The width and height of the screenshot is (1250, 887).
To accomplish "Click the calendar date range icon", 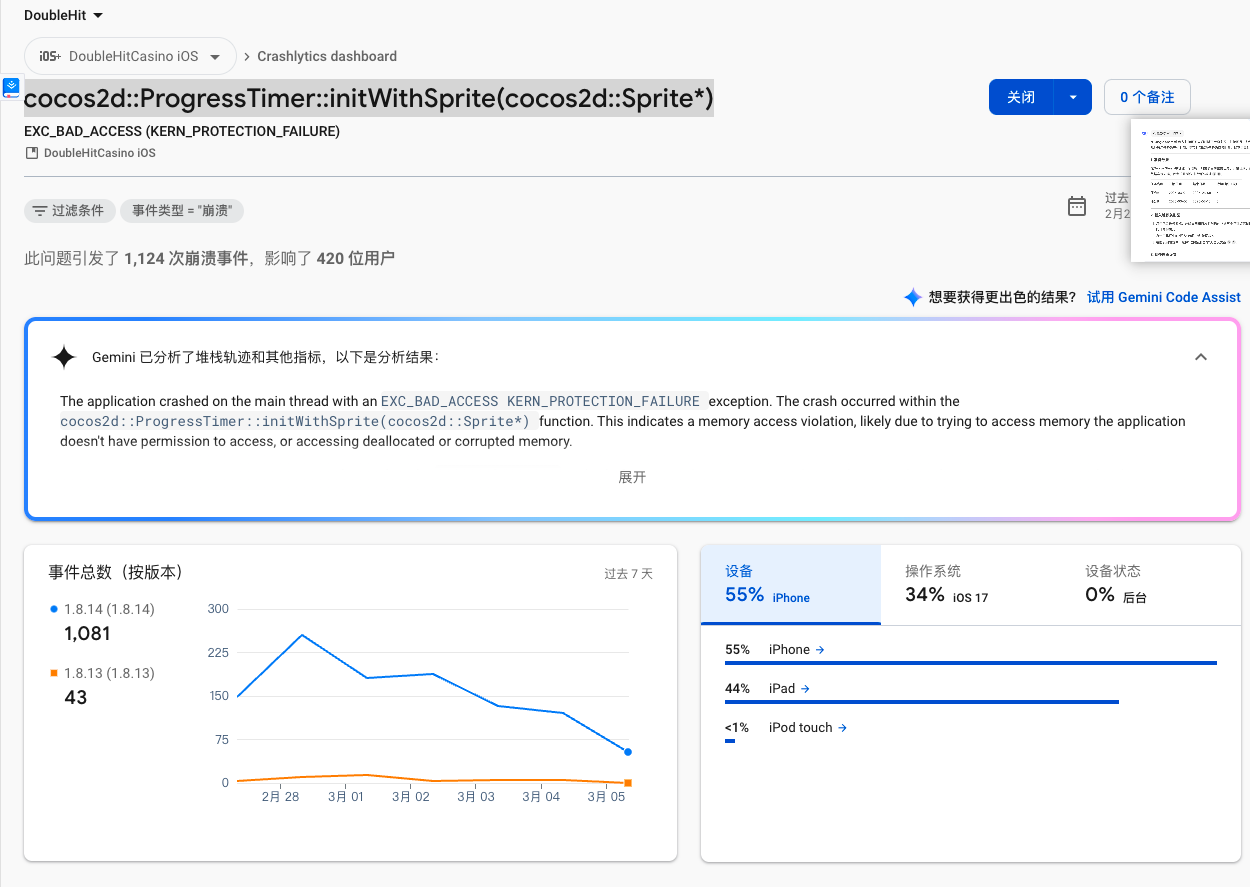I will pos(1077,206).
